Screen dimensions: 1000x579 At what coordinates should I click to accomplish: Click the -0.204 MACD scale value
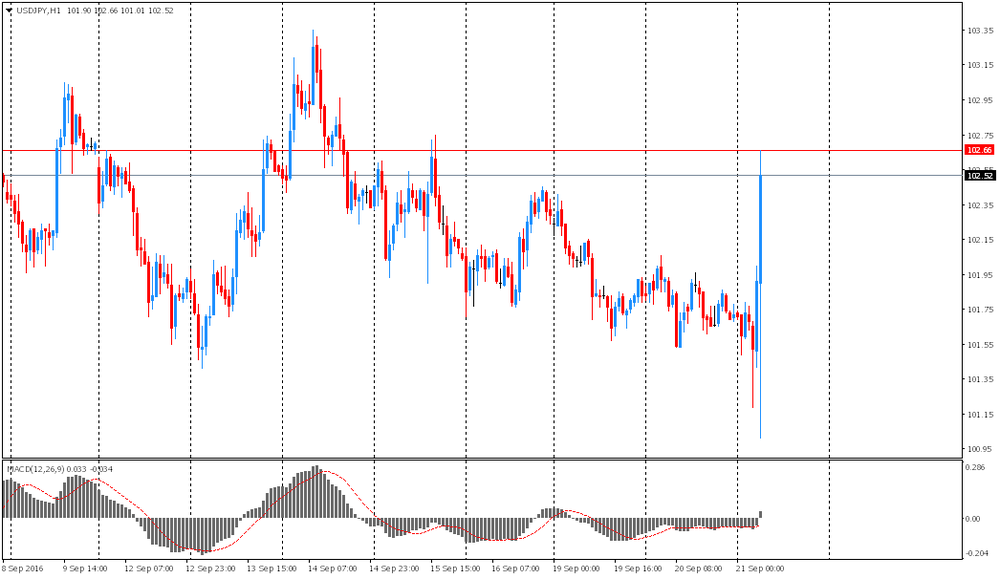pos(977,553)
